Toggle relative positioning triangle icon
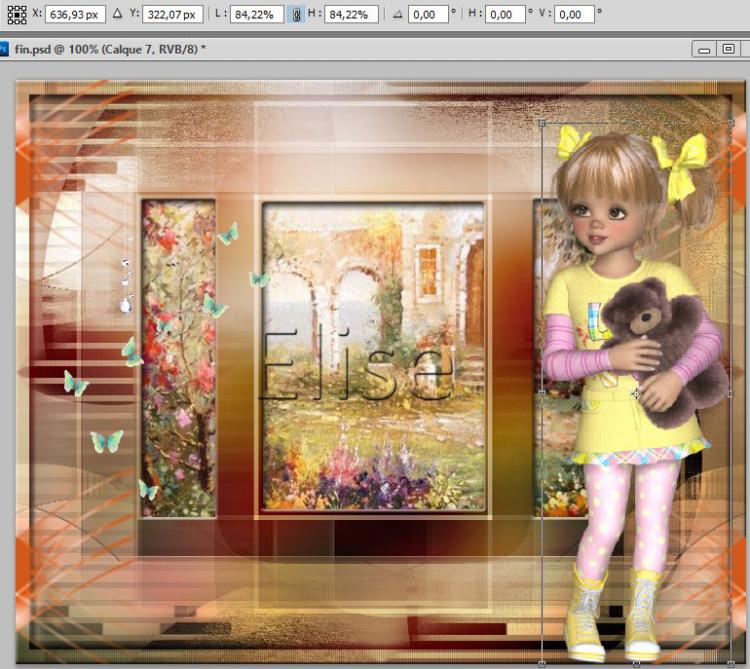The width and height of the screenshot is (750, 669). pyautogui.click(x=117, y=15)
